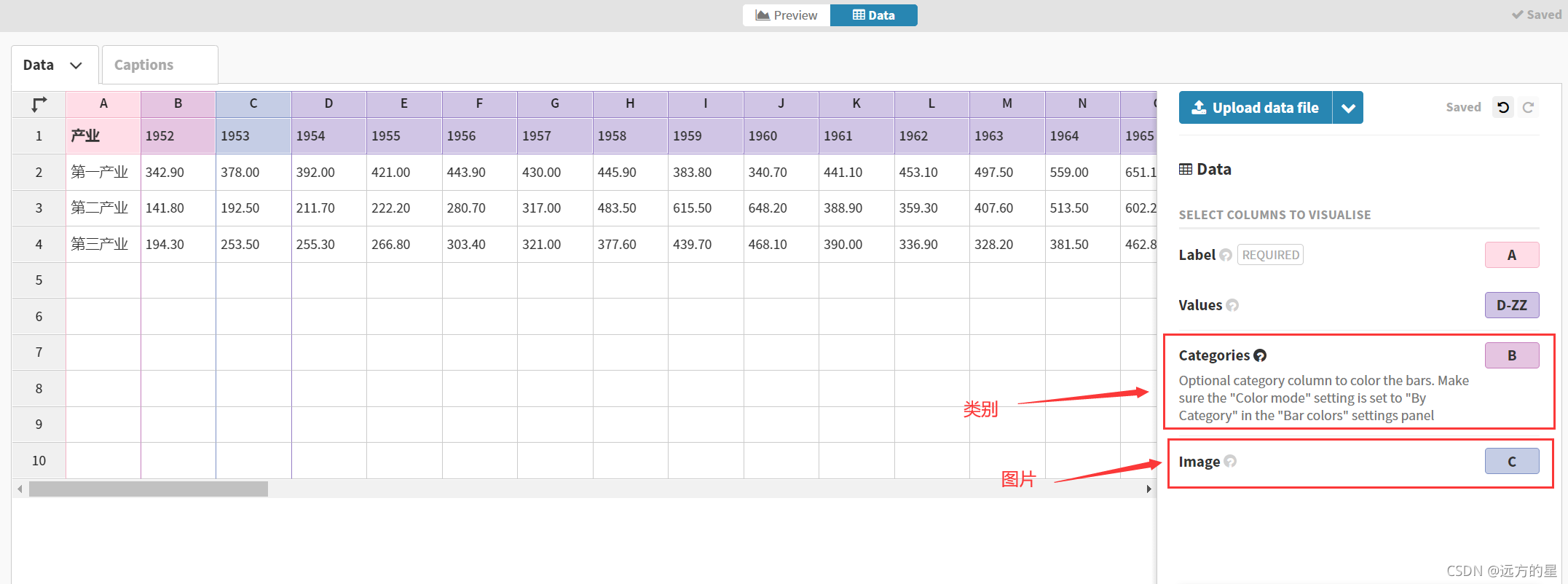Viewport: 1568px width, 584px height.
Task: Click the Values column binding D-ZZ
Action: [x=1512, y=305]
